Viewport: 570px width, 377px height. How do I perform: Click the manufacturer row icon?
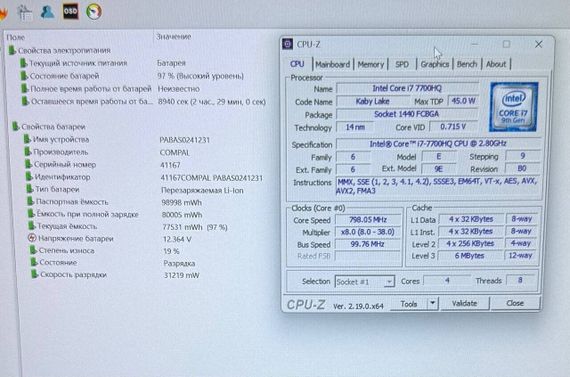pos(28,152)
